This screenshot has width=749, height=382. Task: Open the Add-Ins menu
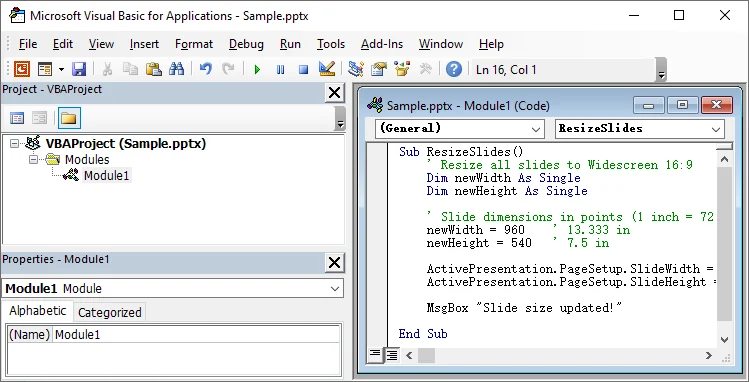[382, 44]
